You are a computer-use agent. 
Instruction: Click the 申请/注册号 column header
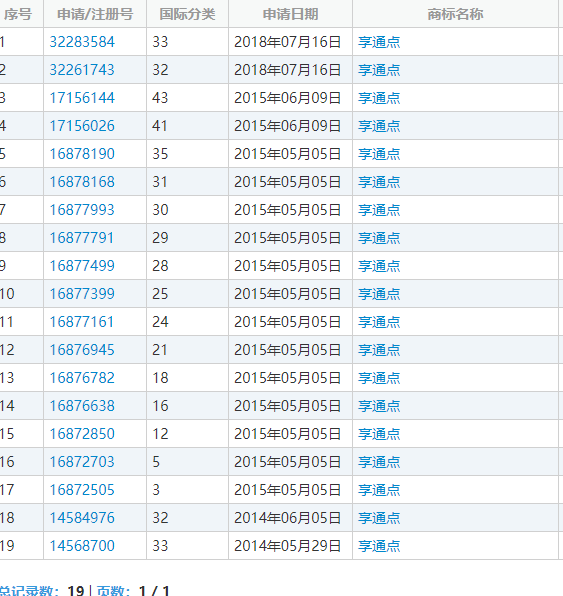click(x=95, y=14)
